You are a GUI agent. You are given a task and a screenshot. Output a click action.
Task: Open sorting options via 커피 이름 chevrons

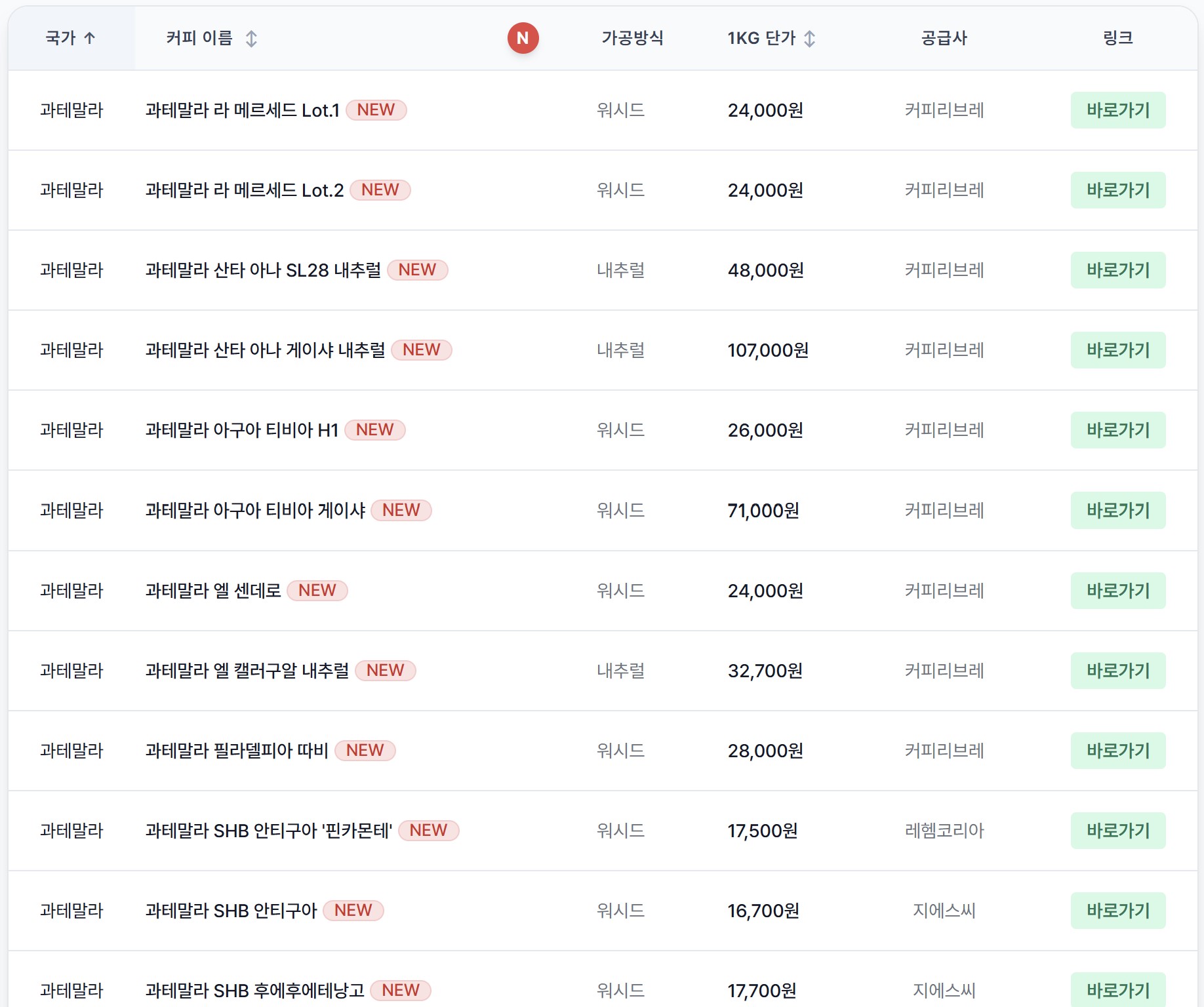(250, 39)
